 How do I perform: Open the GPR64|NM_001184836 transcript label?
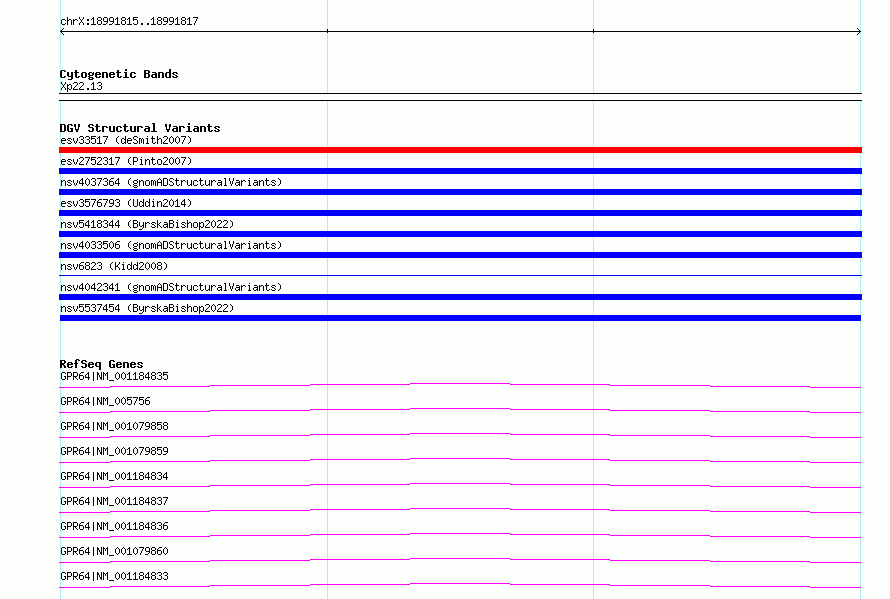(114, 526)
